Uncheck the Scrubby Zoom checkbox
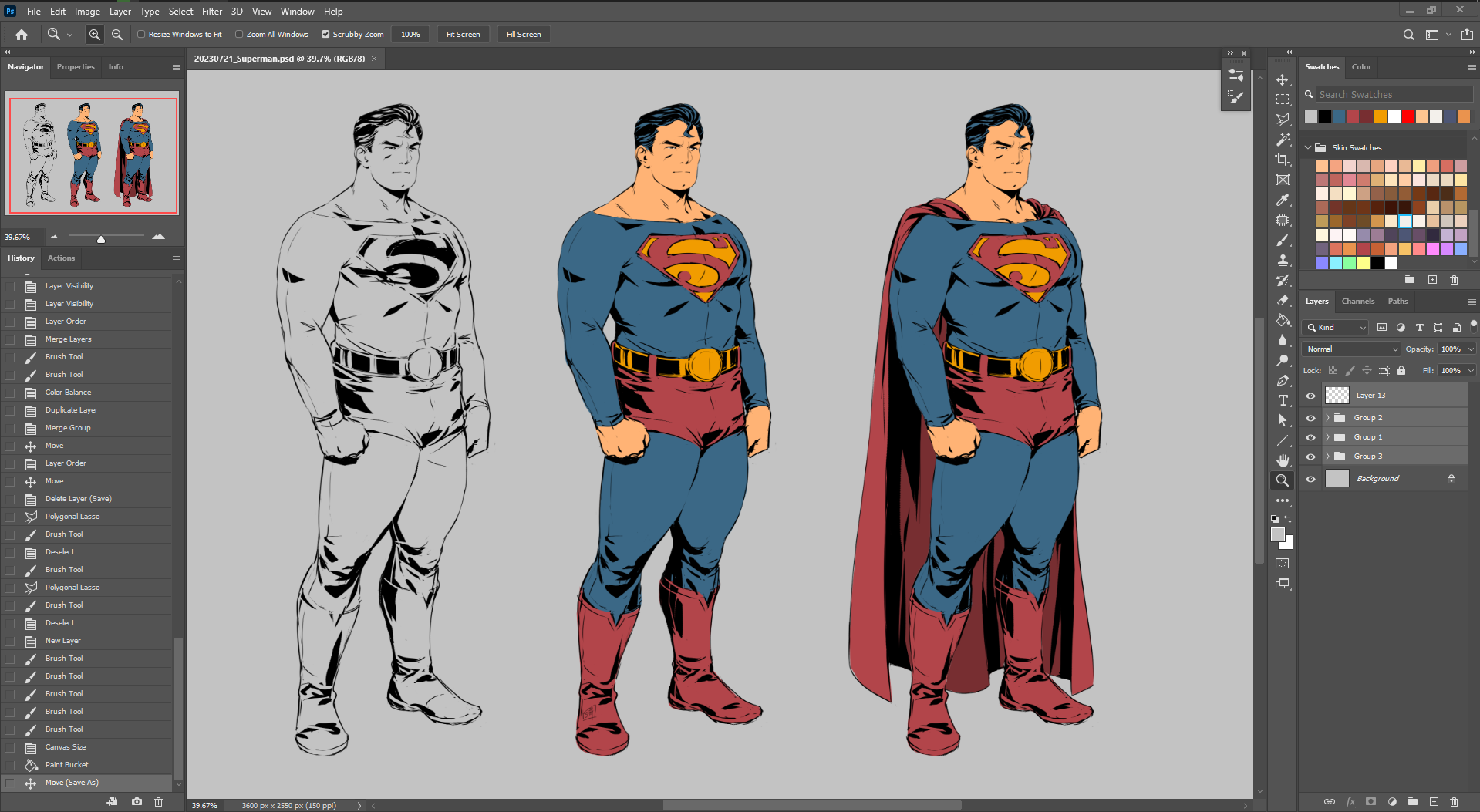The image size is (1480, 812). [x=325, y=34]
